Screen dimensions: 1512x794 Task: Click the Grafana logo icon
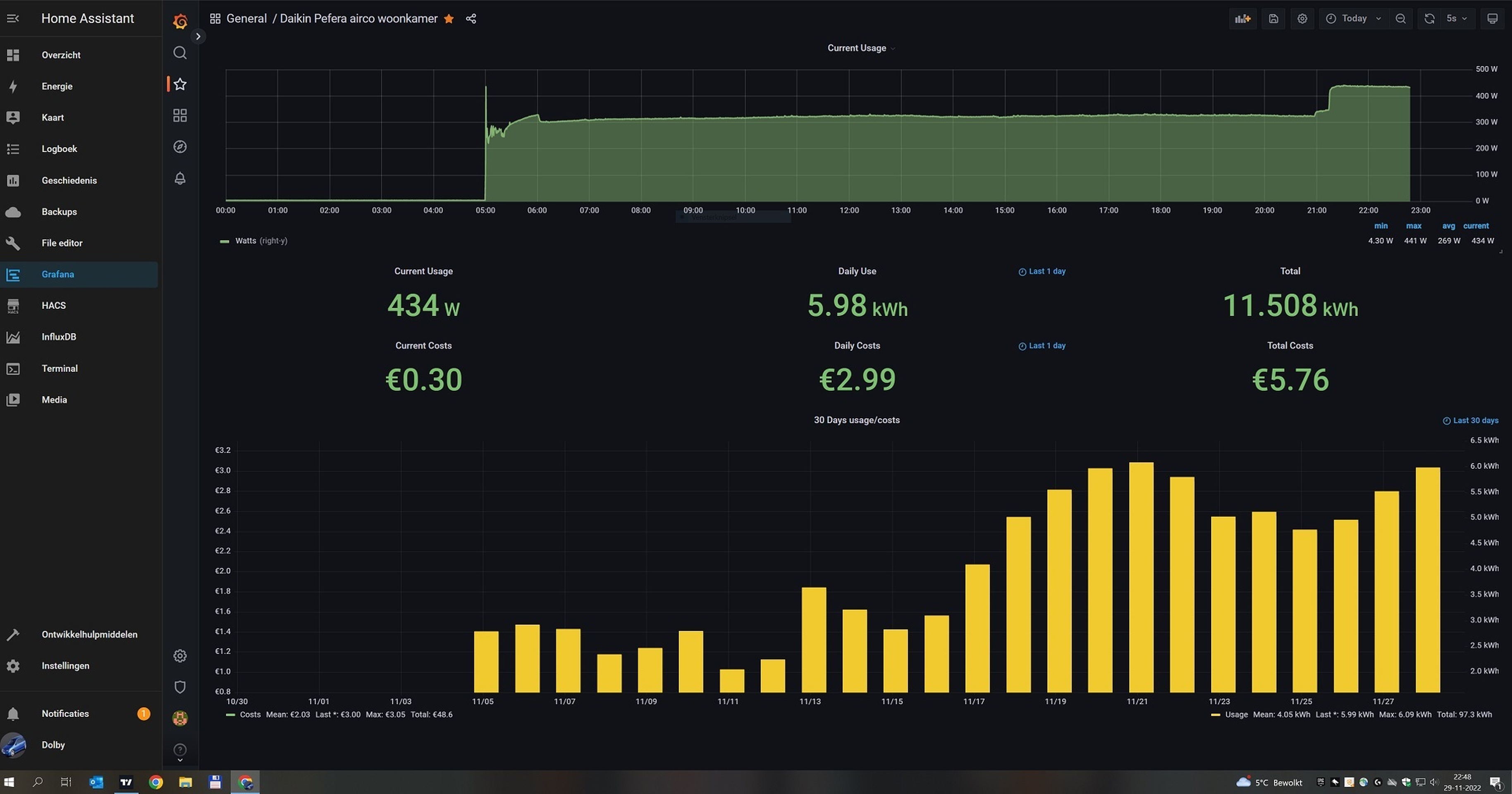[x=180, y=22]
